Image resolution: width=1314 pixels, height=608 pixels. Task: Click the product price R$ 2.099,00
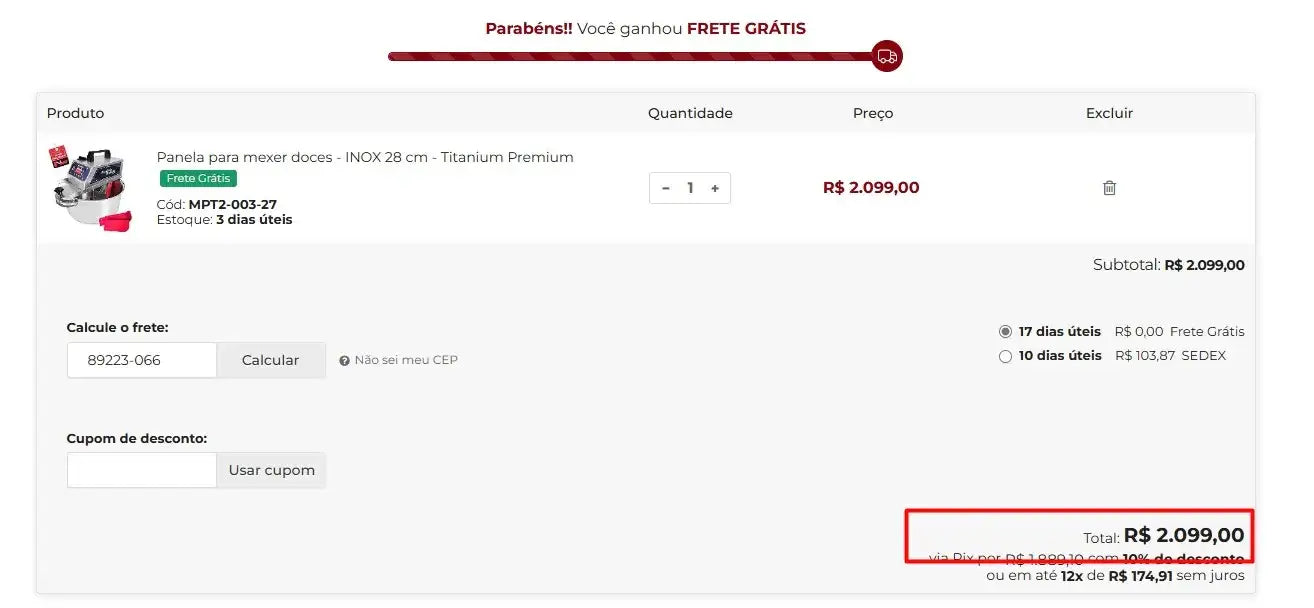871,187
